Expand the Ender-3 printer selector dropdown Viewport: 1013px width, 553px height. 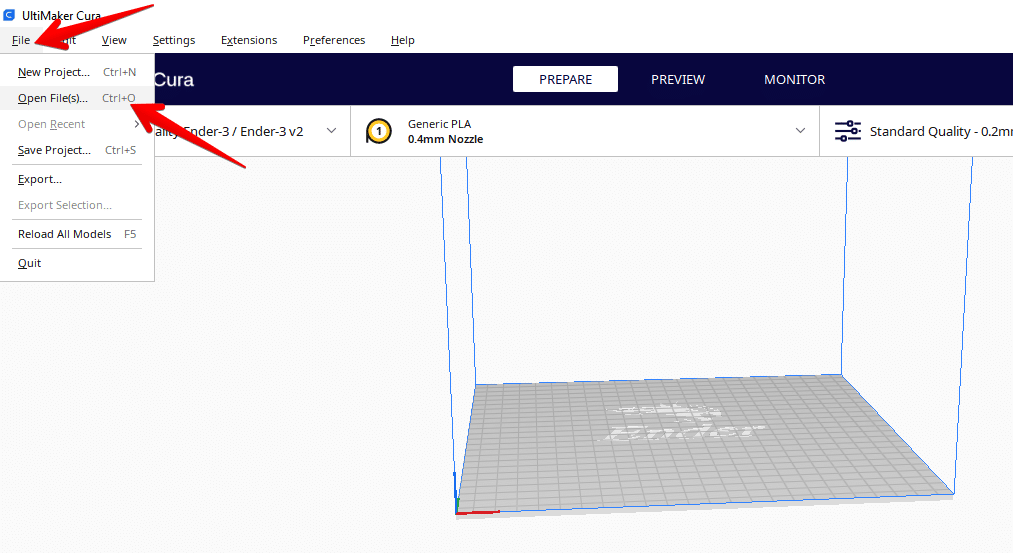(x=331, y=130)
